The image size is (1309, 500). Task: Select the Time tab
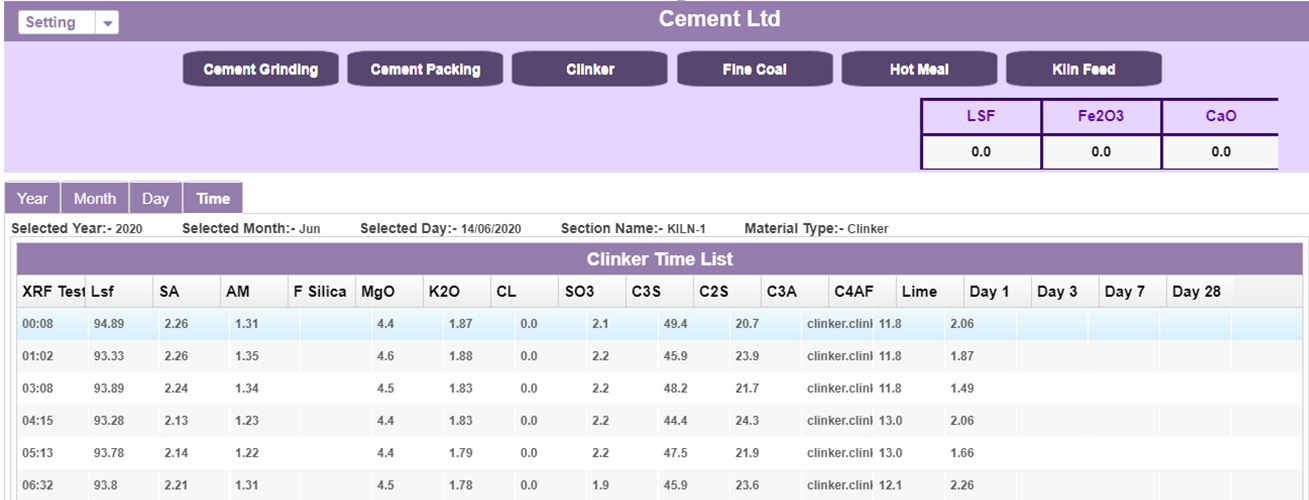212,198
